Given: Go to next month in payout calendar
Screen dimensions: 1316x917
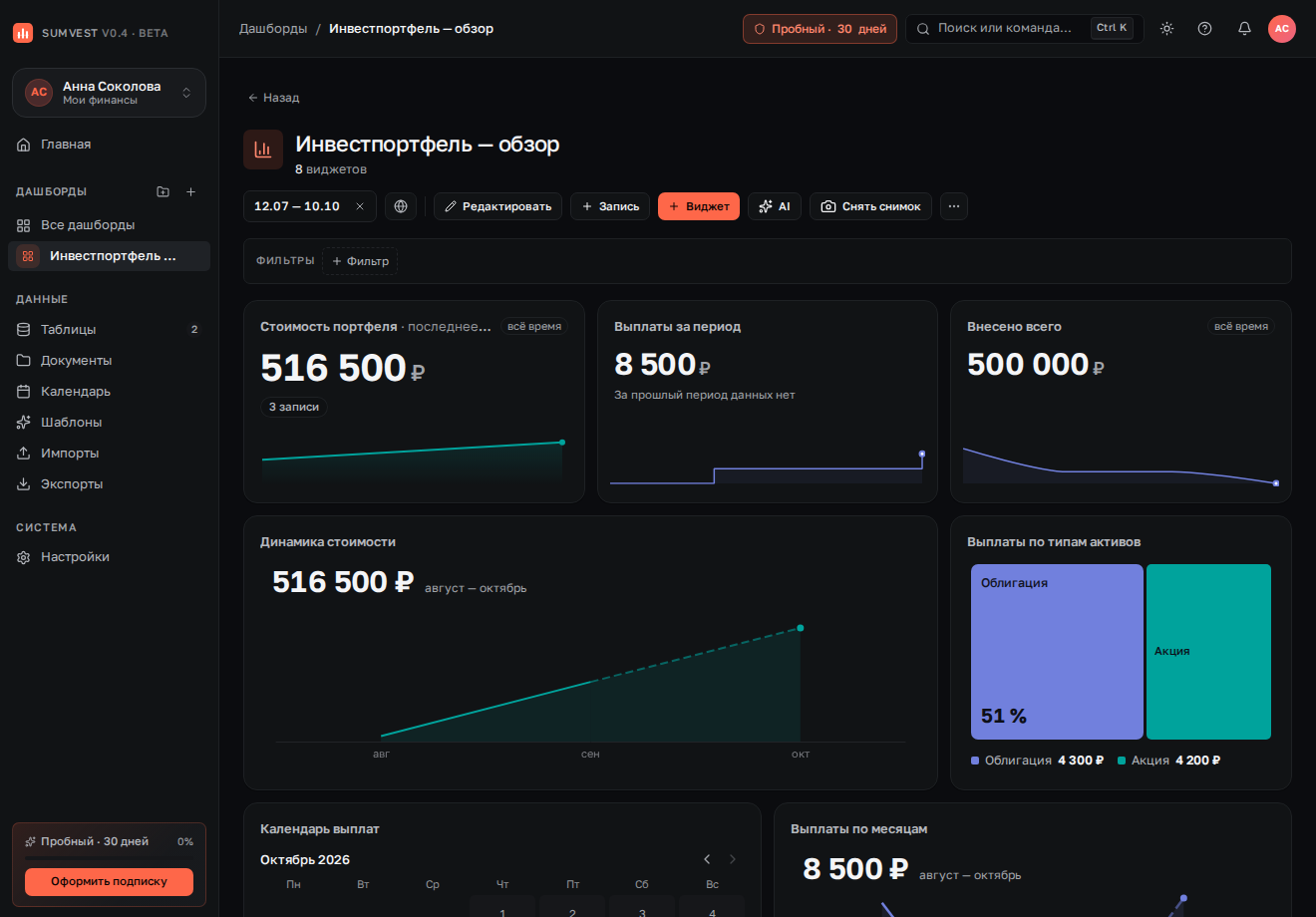Looking at the screenshot, I should click(733, 859).
